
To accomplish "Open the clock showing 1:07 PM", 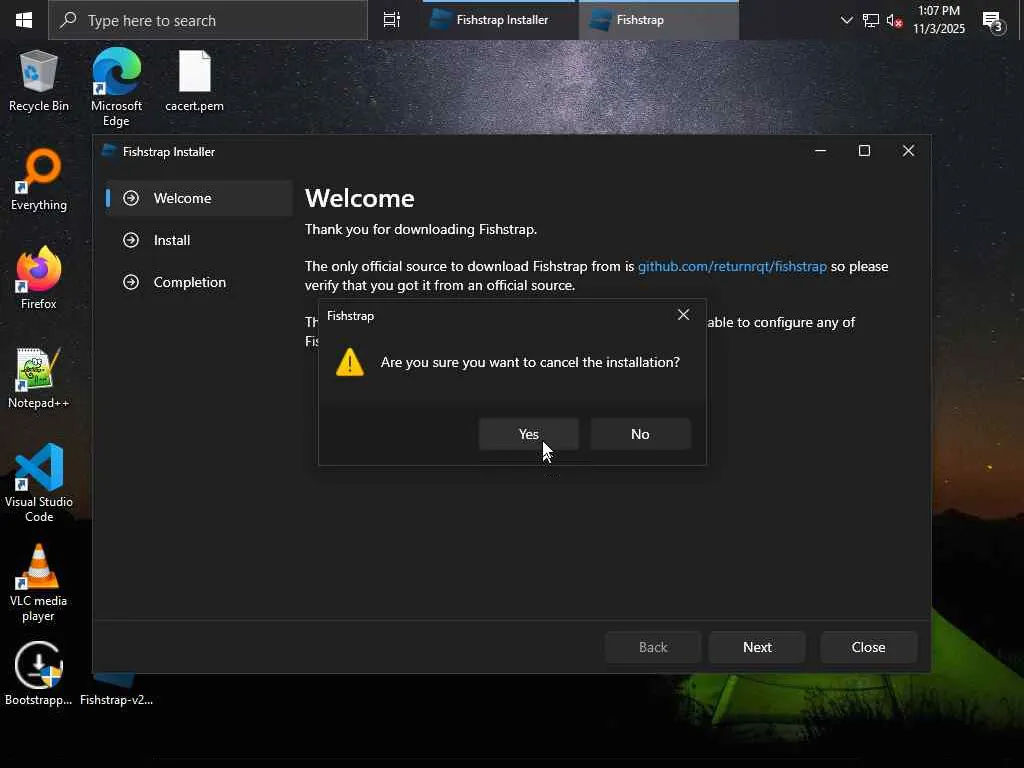I will (x=938, y=20).
